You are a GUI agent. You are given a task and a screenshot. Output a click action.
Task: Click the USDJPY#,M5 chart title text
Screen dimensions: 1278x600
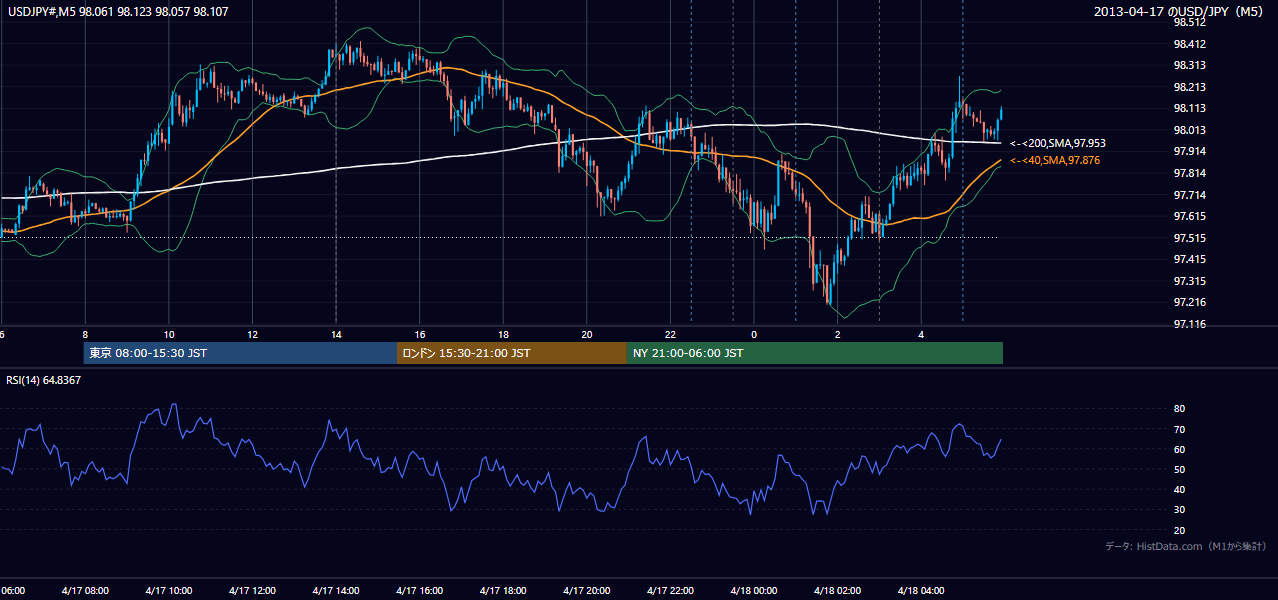(116, 12)
